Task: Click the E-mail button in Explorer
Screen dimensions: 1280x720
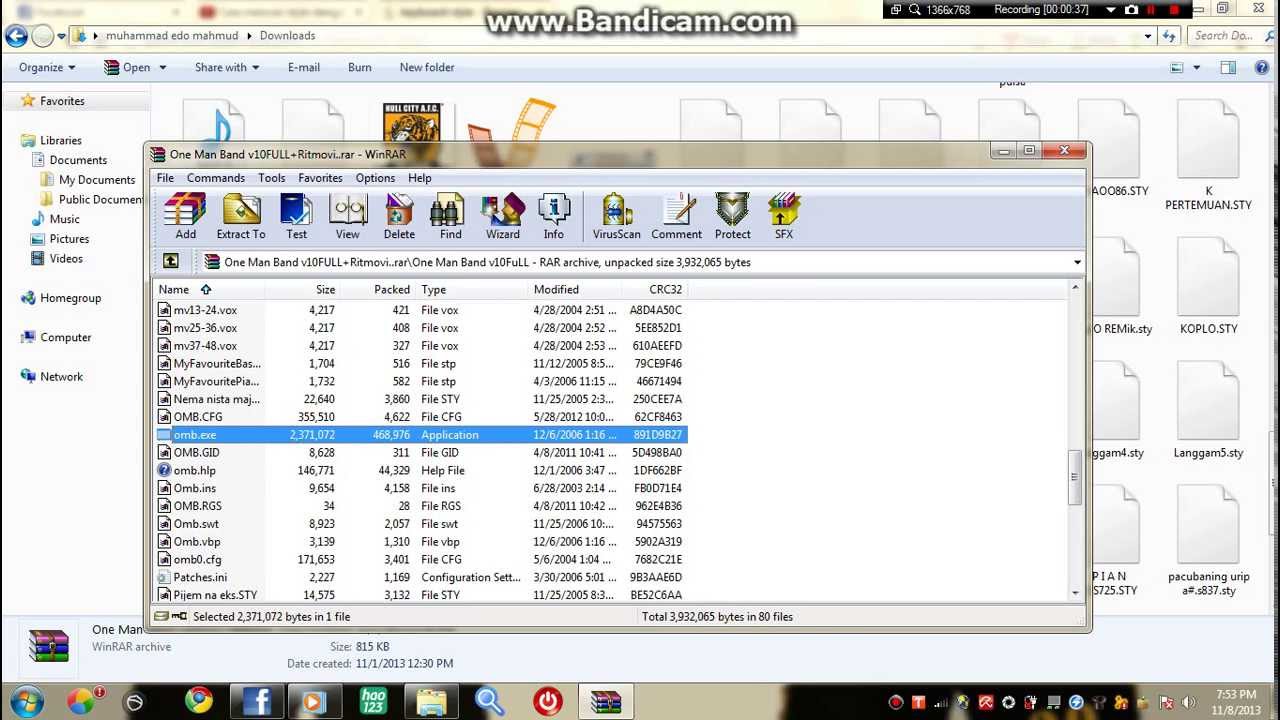Action: 304,68
